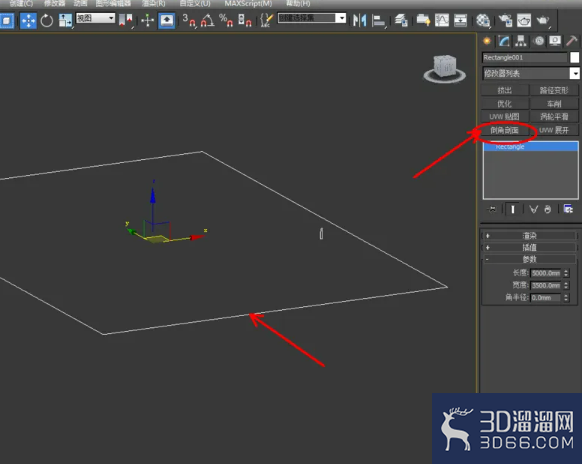Open the 帮助(H) menu
This screenshot has width=582, height=464.
coord(298,4)
